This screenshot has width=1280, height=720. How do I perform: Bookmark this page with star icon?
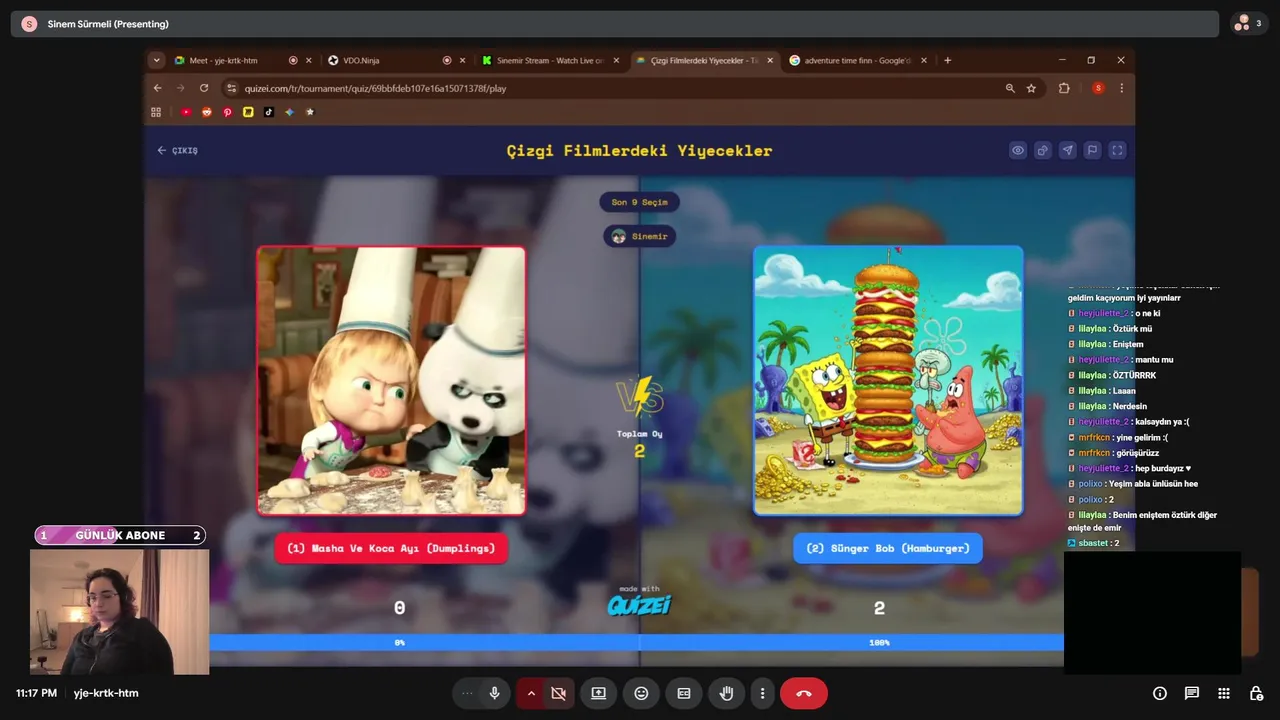click(1031, 88)
